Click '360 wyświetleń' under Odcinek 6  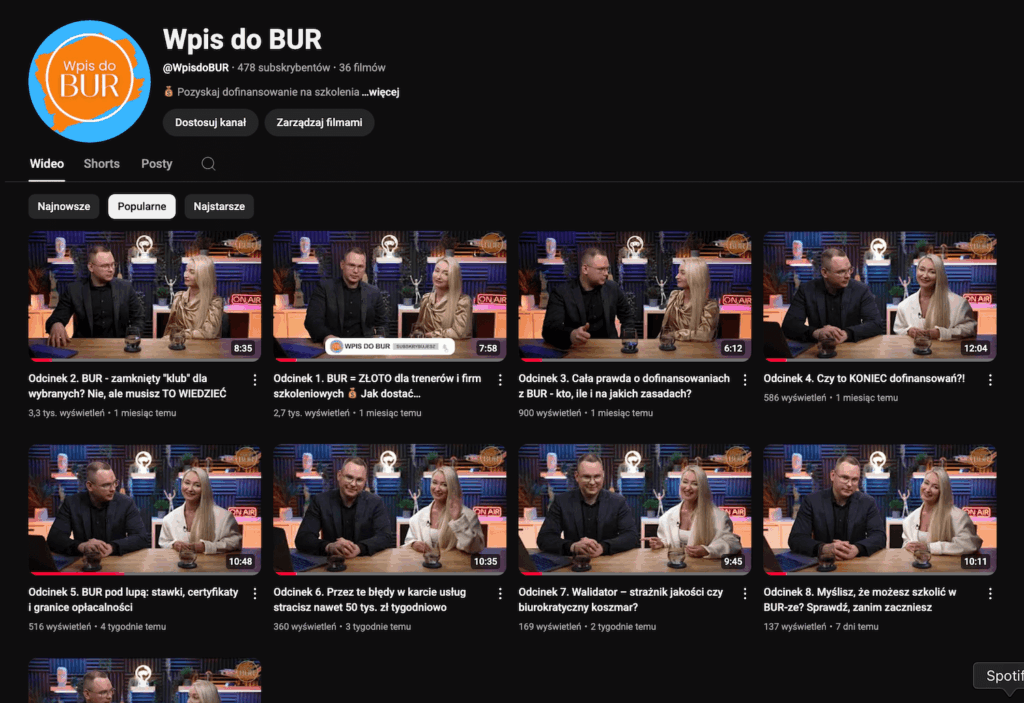(304, 627)
